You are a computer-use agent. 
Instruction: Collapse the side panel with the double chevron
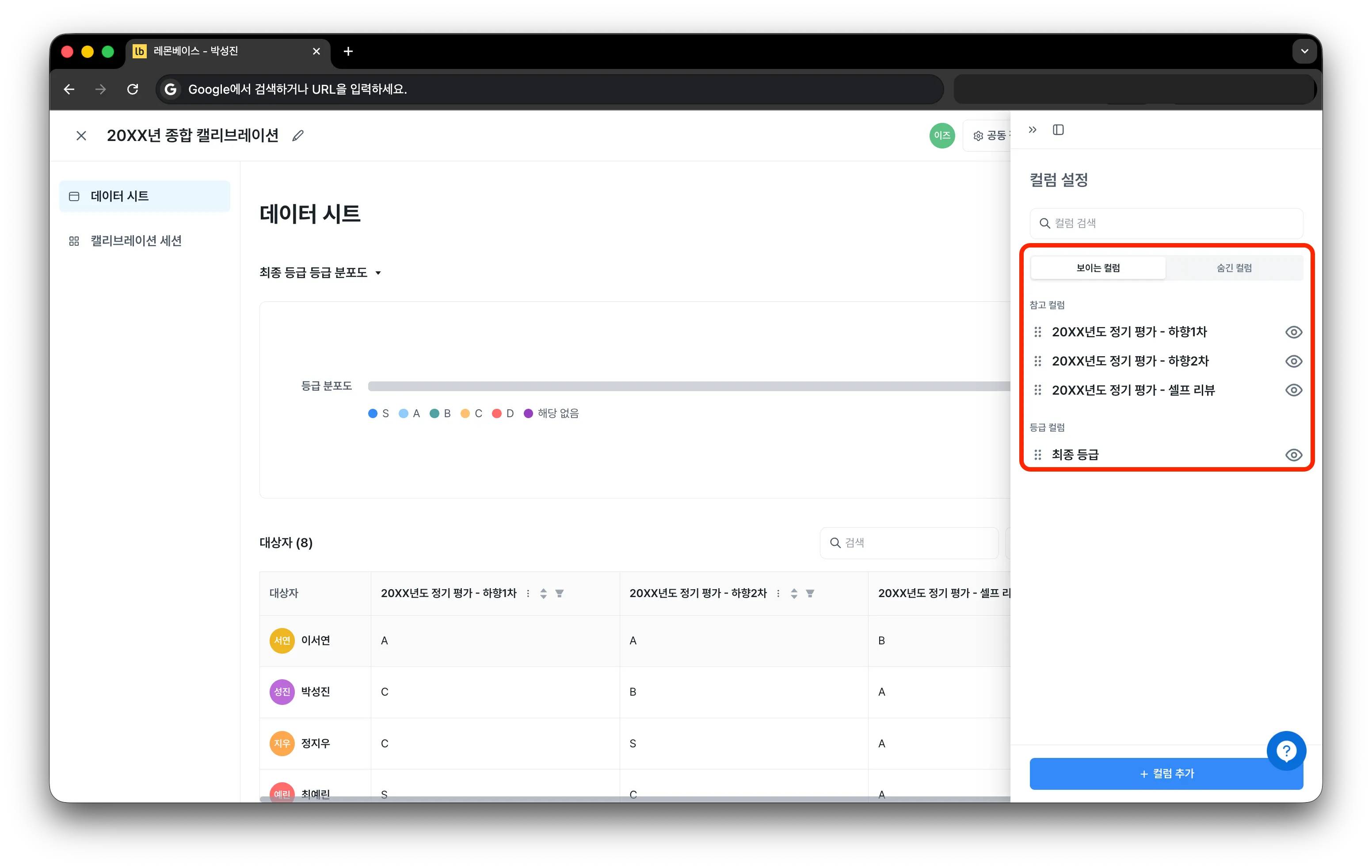1033,130
